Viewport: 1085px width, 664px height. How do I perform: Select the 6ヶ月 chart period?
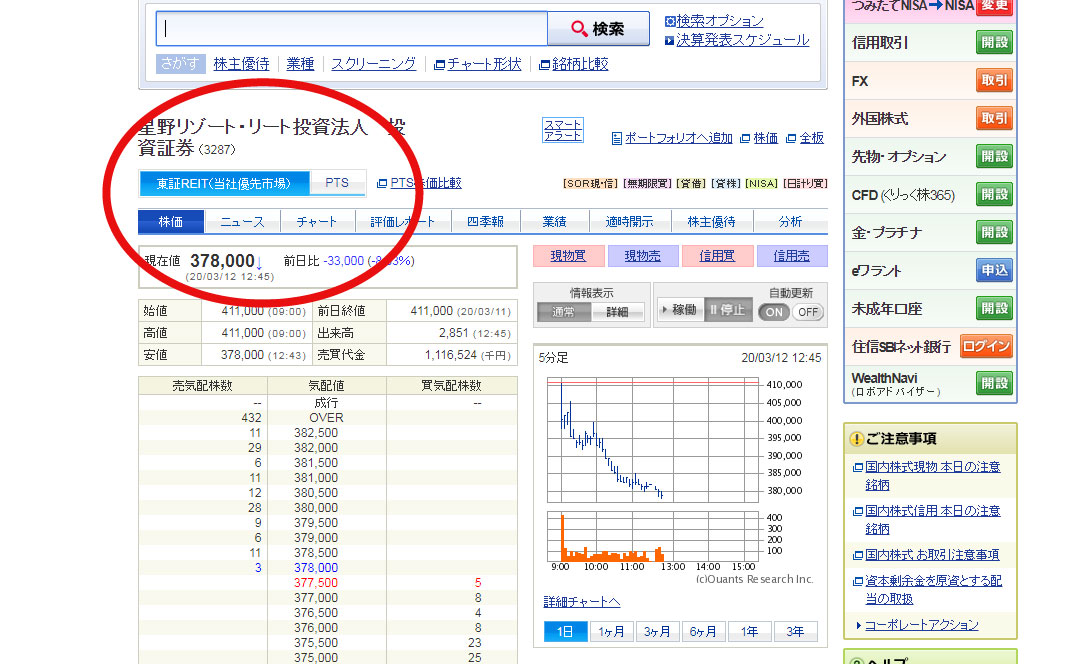(702, 631)
